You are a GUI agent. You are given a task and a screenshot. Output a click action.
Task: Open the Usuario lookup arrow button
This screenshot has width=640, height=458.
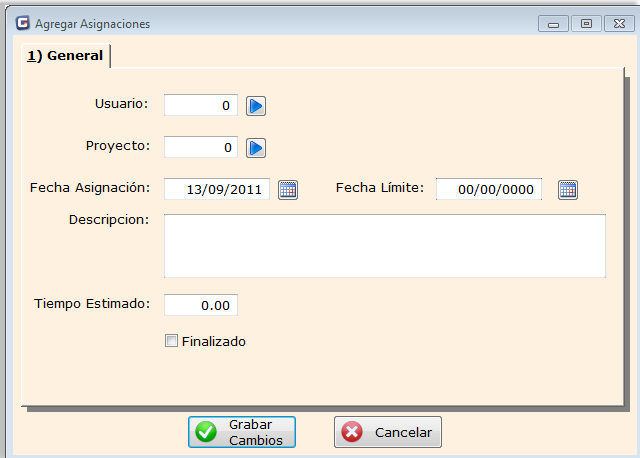click(x=256, y=106)
